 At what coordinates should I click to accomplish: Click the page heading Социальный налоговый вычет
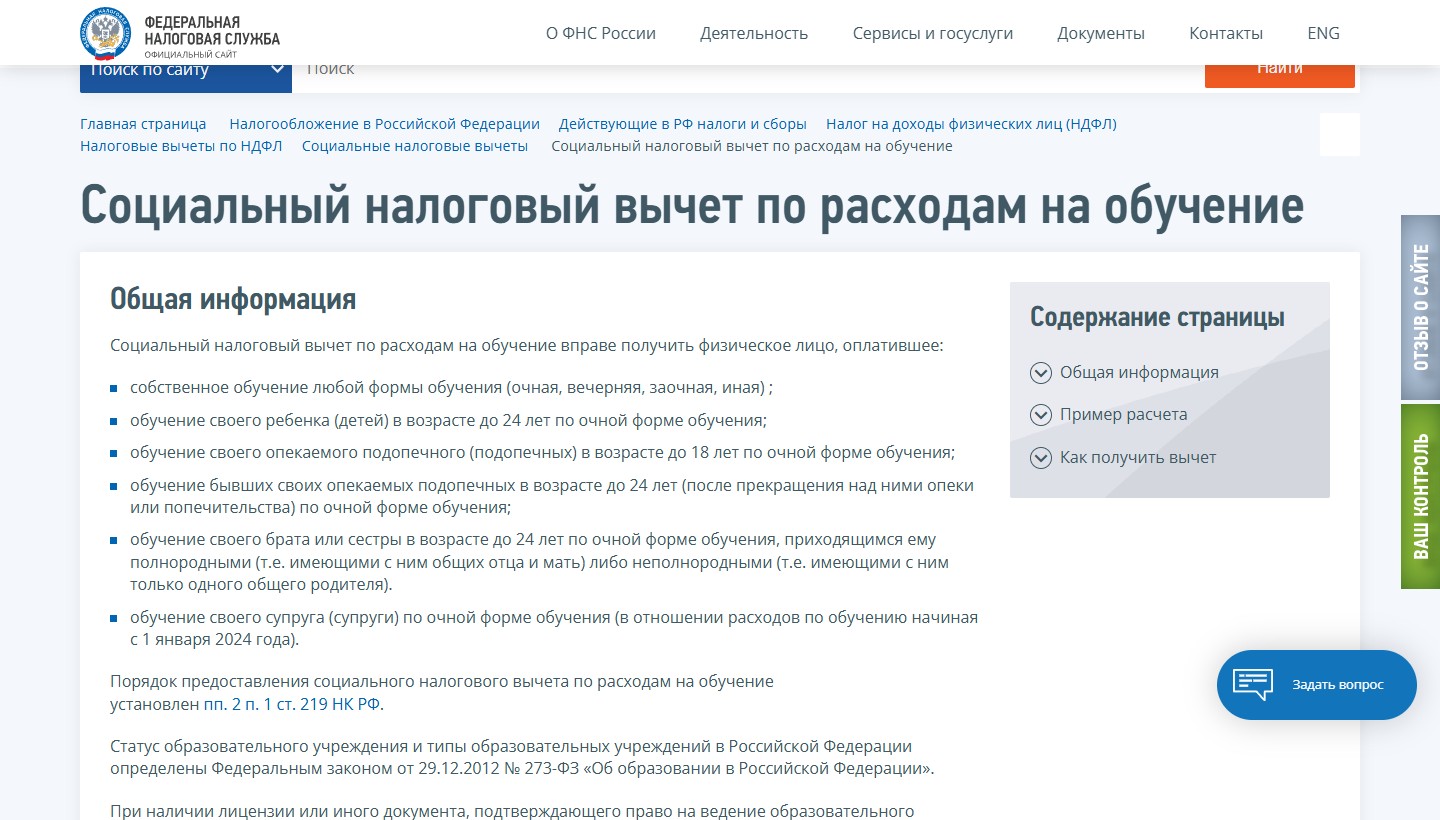(x=692, y=206)
